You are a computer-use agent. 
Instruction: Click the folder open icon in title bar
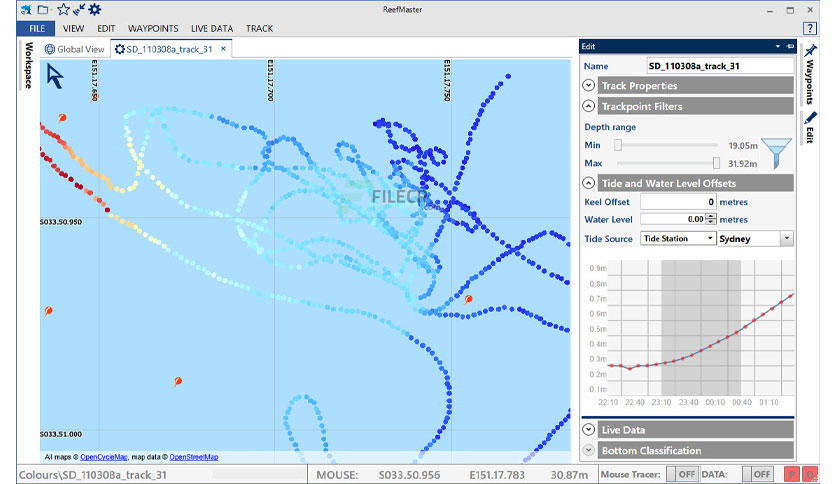pyautogui.click(x=43, y=10)
